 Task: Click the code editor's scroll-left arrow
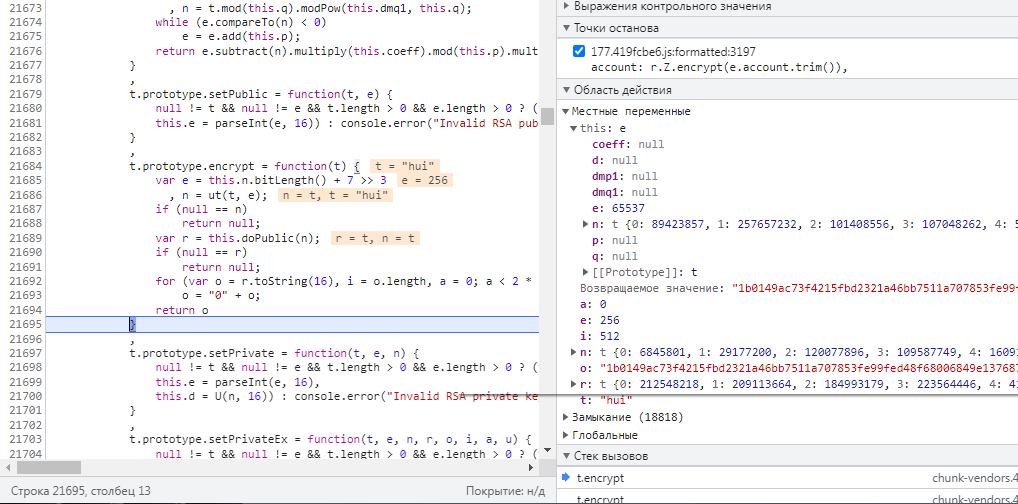click(x=7, y=468)
